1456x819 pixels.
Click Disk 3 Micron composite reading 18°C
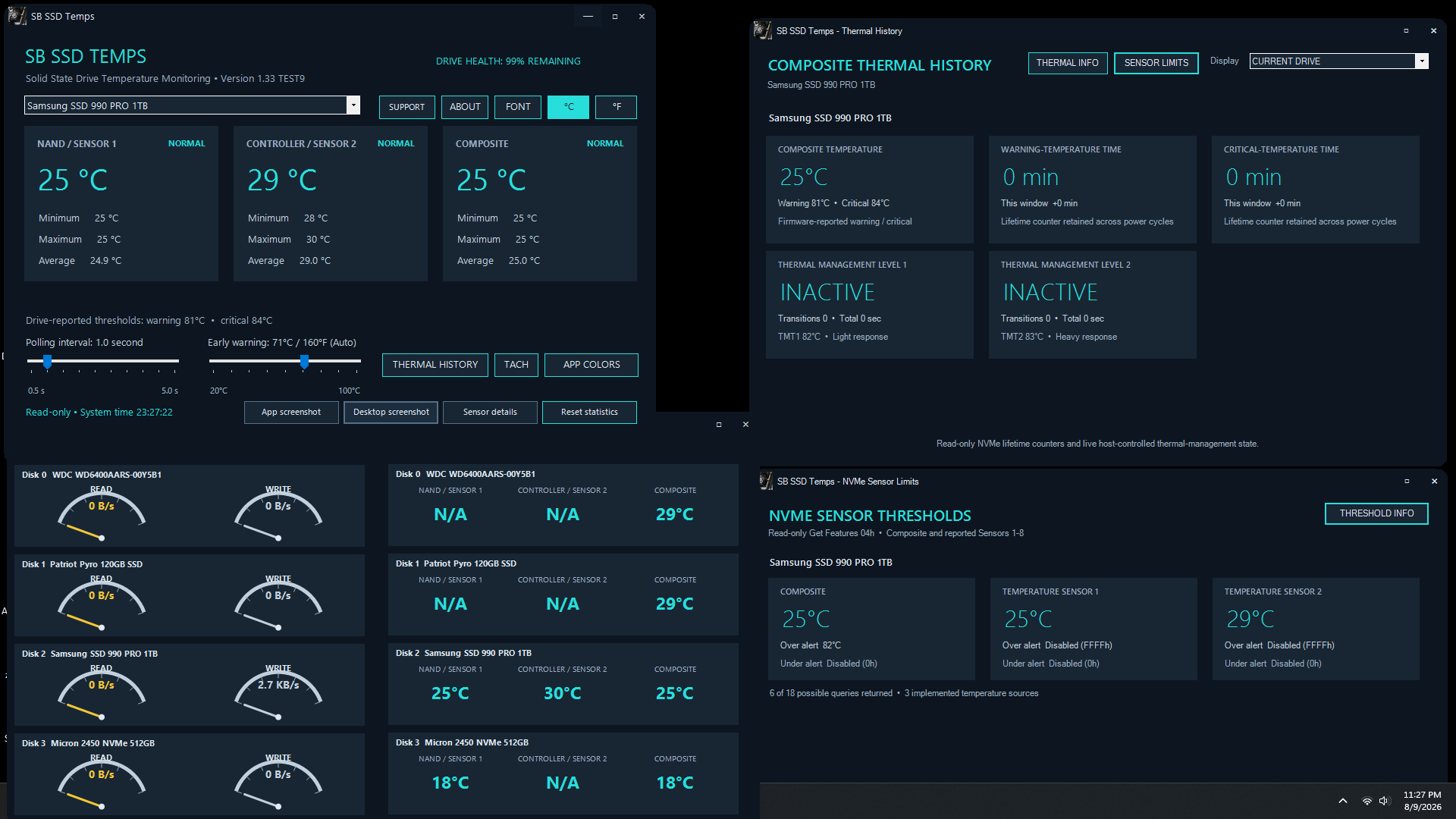click(675, 783)
